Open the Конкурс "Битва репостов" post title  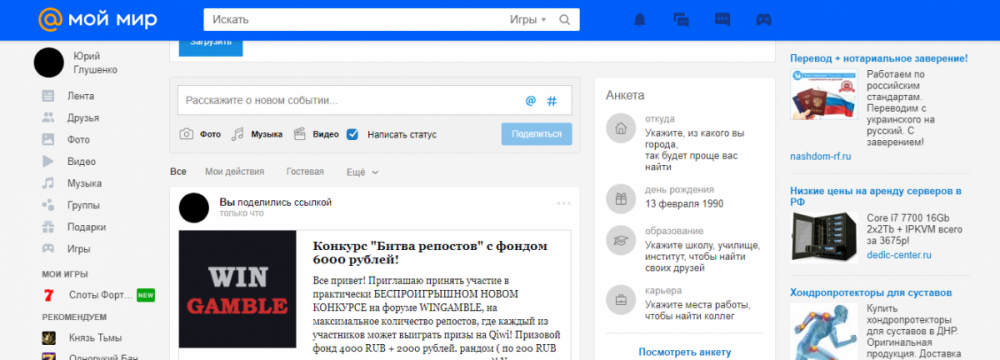[430, 253]
